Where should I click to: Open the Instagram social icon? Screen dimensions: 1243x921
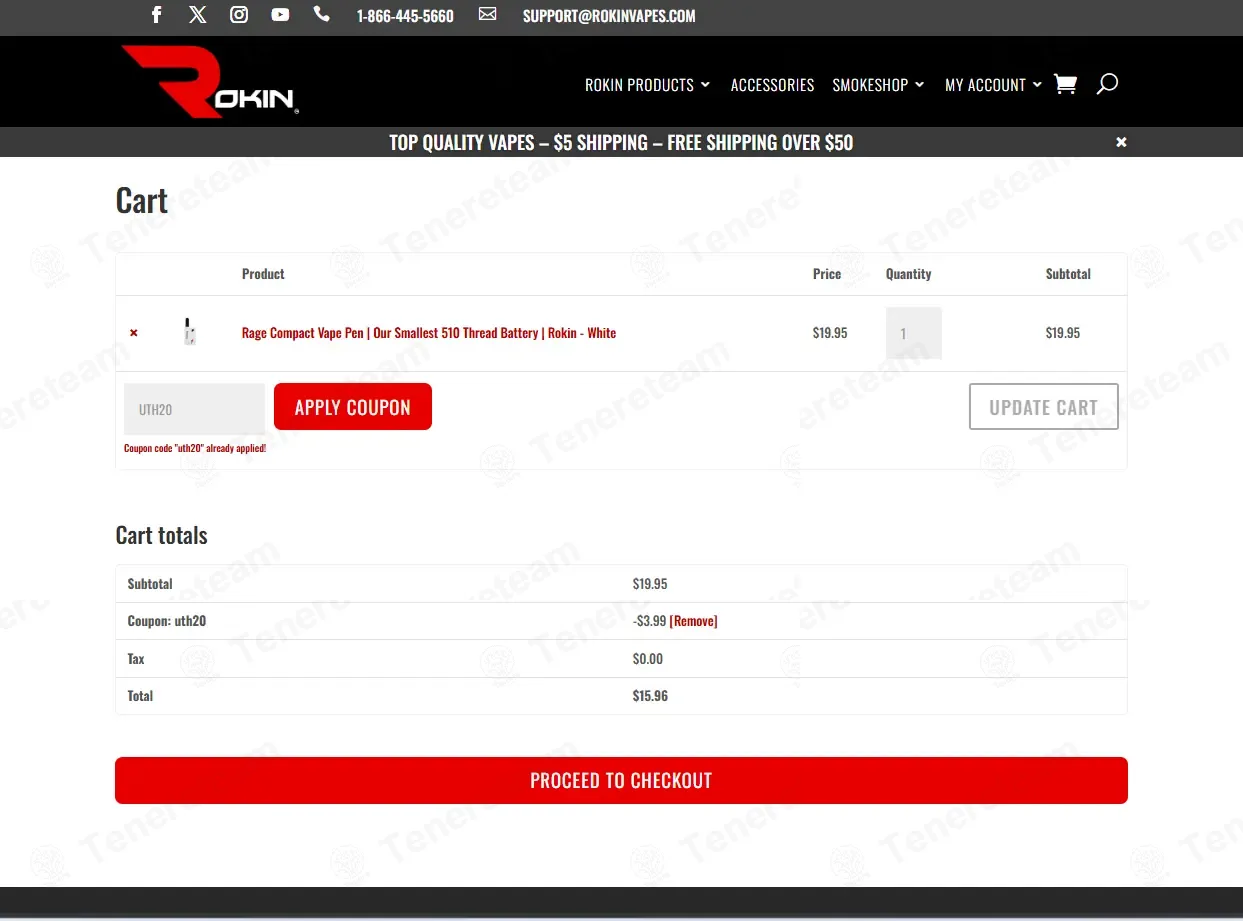point(239,15)
